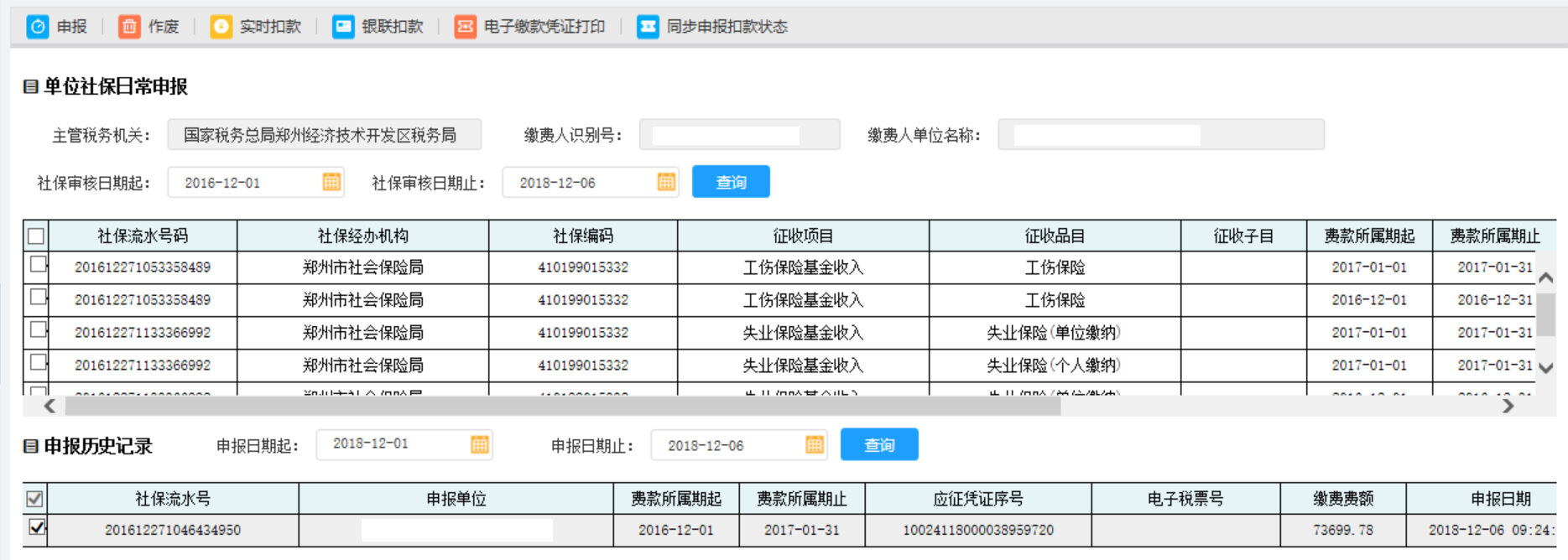Click the horizontal scrollbar left arrow
The height and width of the screenshot is (560, 1568).
coord(49,406)
